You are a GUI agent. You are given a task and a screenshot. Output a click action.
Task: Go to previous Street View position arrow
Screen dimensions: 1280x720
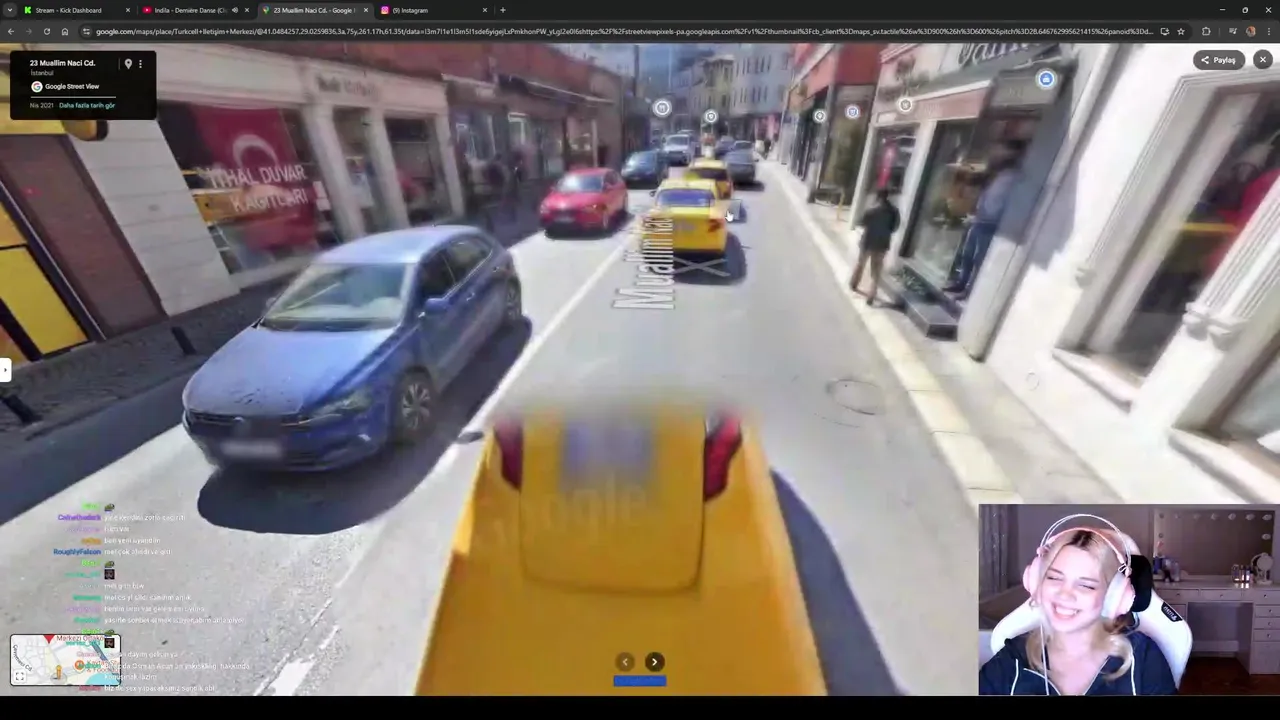click(625, 661)
